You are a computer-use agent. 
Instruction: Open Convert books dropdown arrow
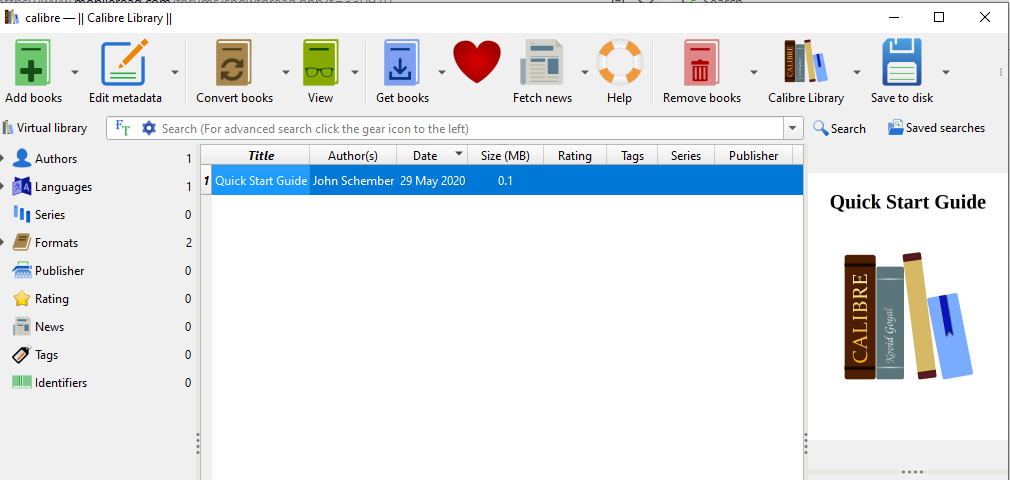[285, 72]
